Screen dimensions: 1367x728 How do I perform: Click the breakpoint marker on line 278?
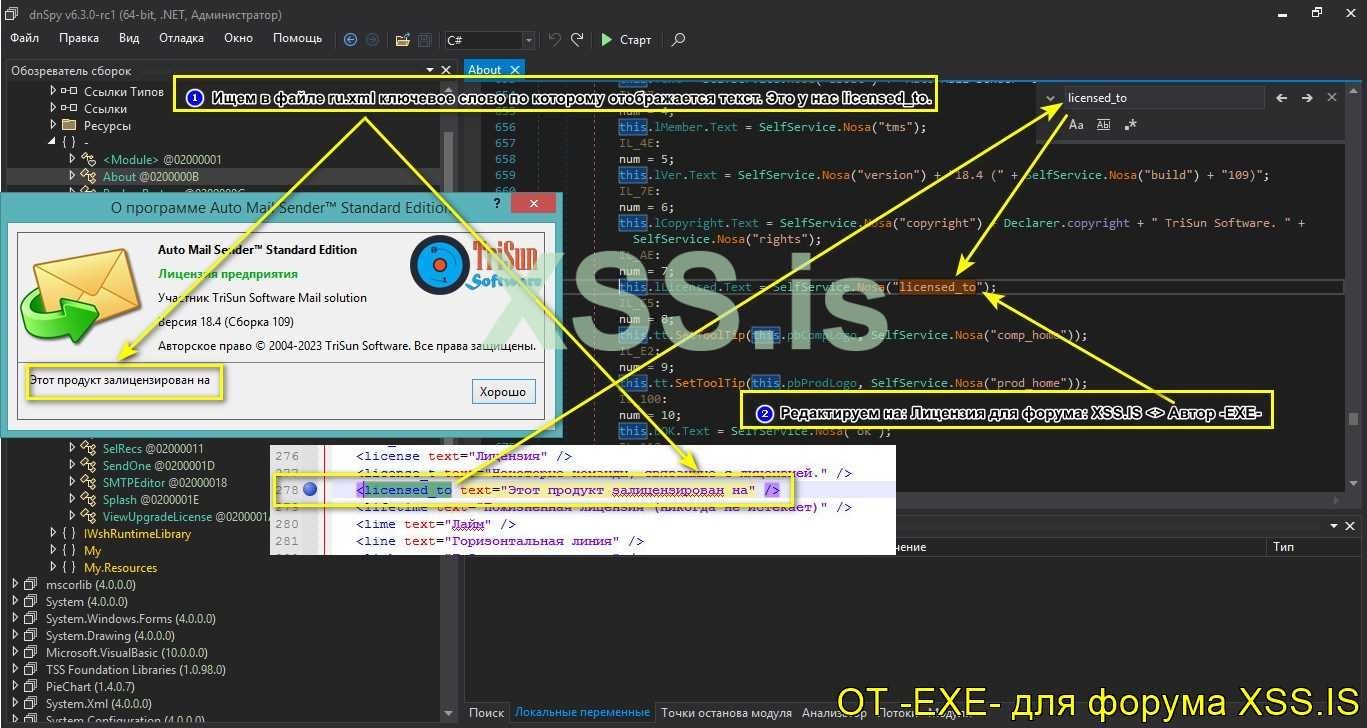310,490
